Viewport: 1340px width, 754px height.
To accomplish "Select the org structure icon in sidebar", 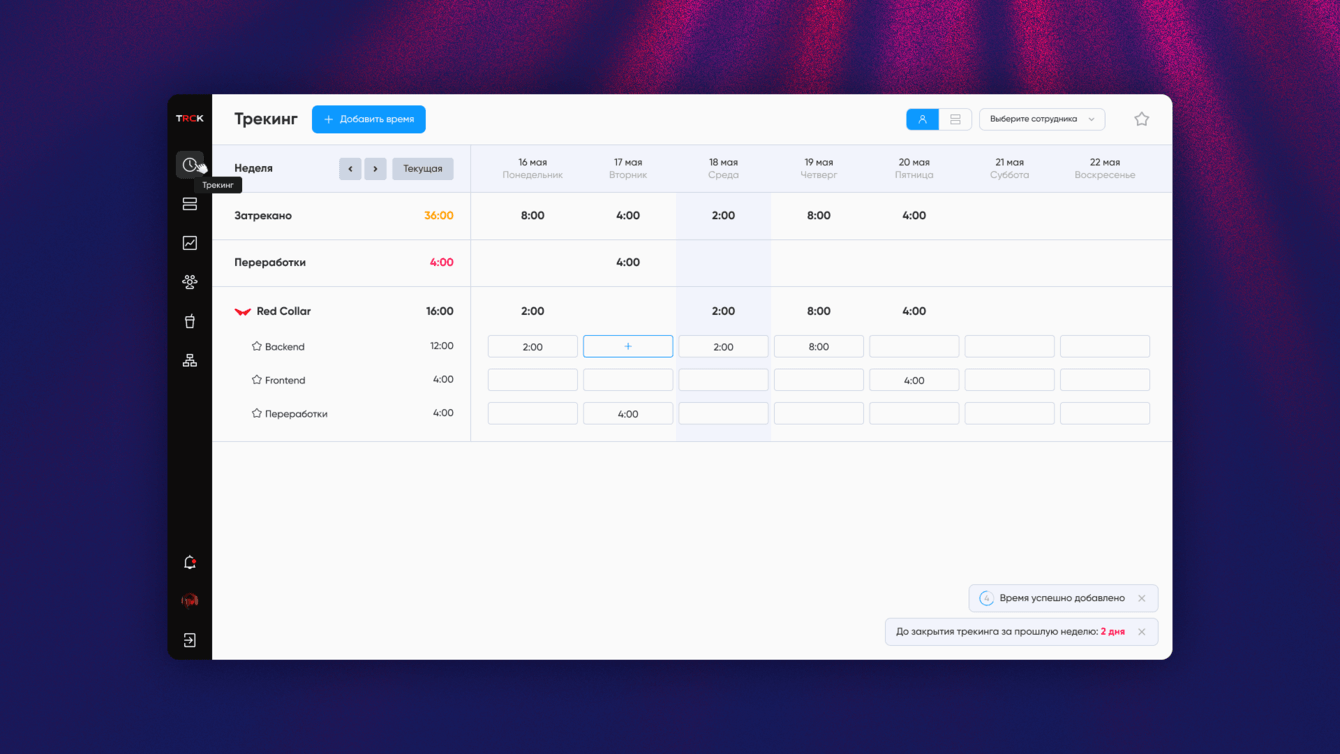I will point(189,360).
